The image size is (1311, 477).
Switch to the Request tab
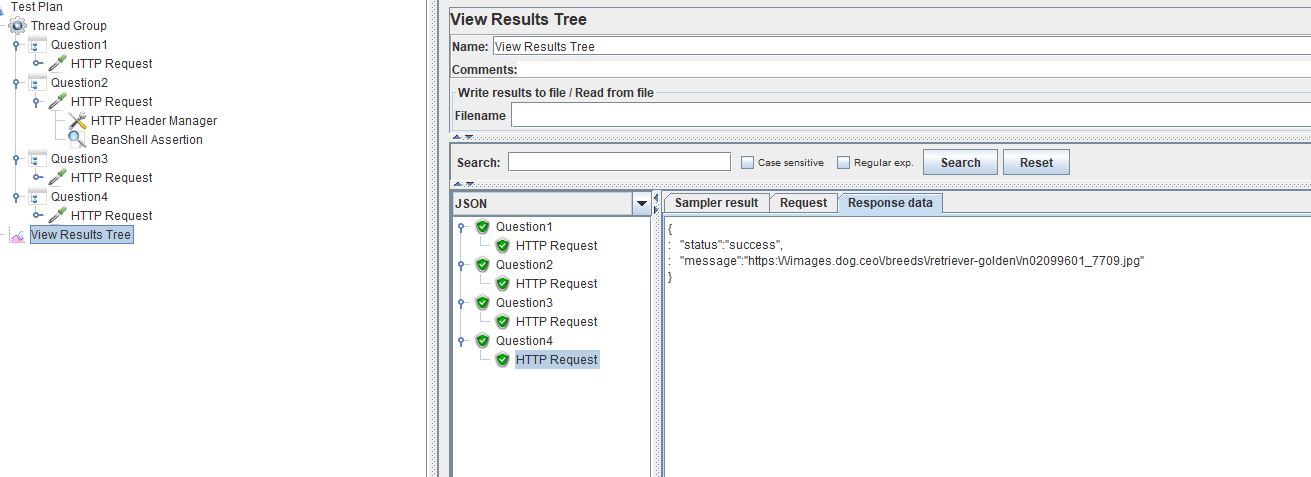point(803,203)
